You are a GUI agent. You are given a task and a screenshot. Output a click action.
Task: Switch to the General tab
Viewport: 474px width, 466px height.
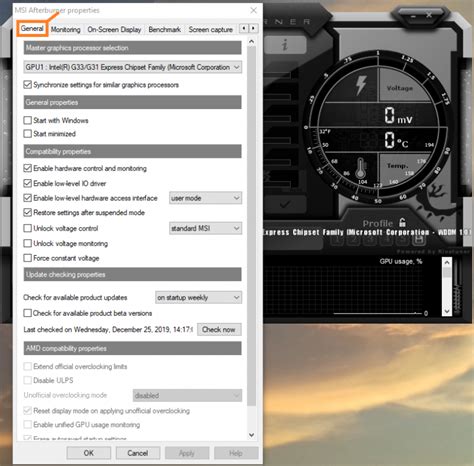click(32, 29)
